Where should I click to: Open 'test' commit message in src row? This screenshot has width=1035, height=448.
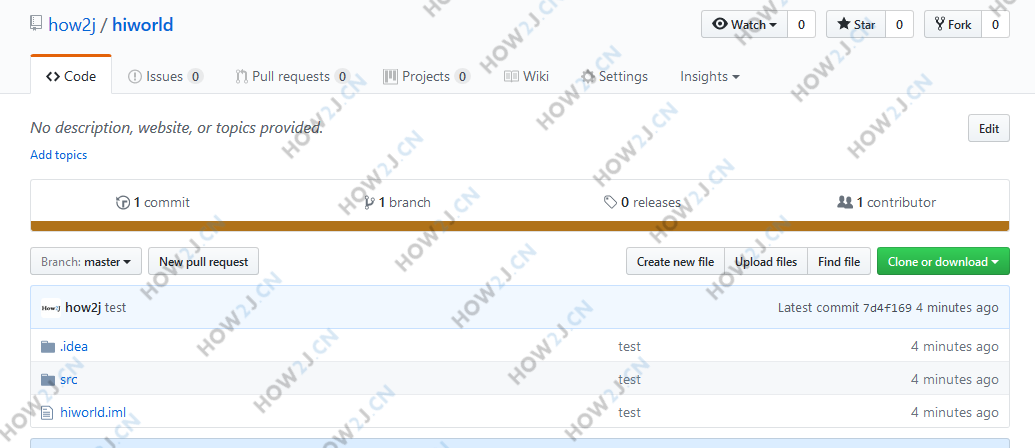[629, 379]
